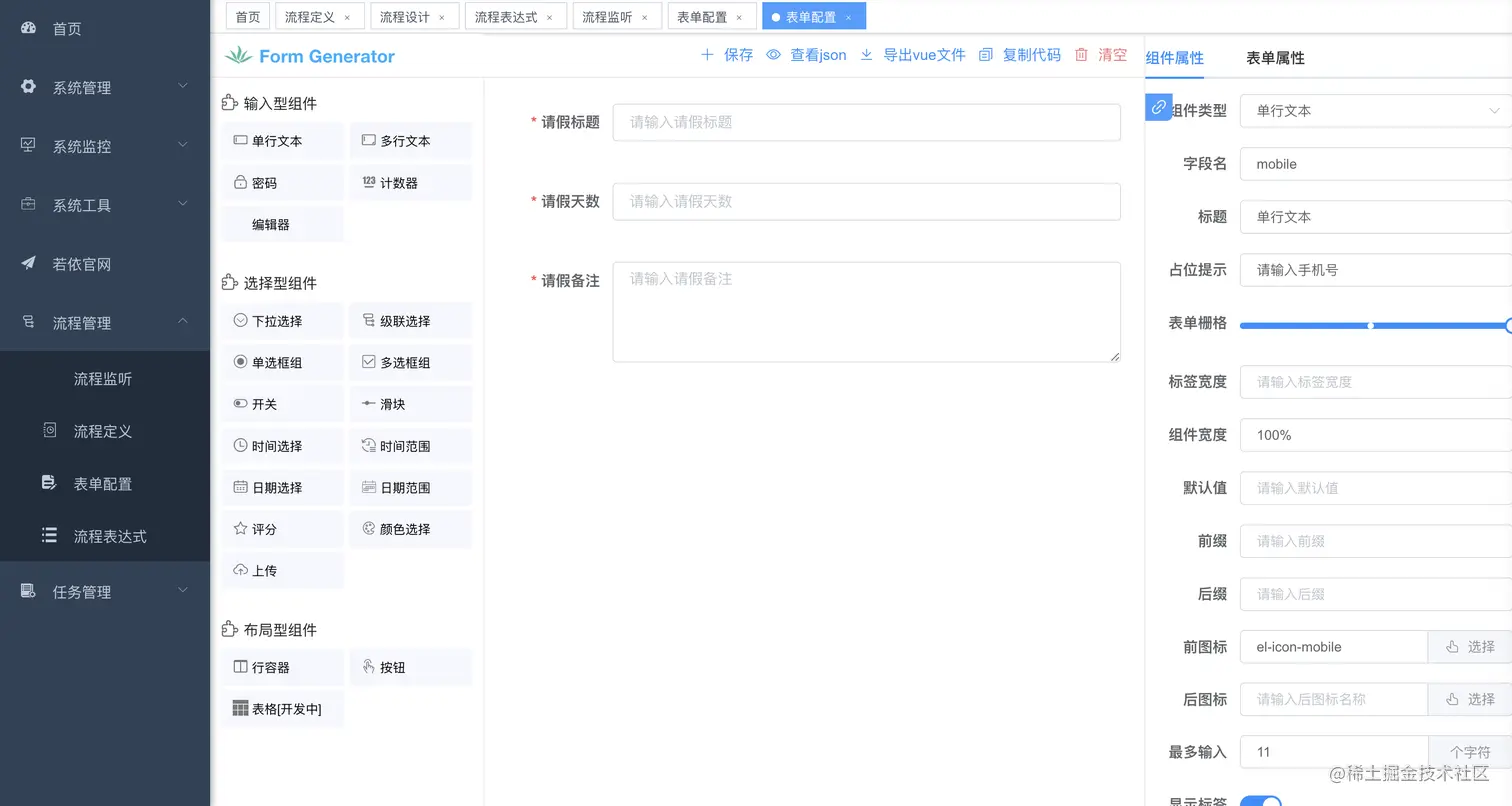The height and width of the screenshot is (806, 1512).
Task: Add the 下拉选择 select component
Action: [x=283, y=321]
